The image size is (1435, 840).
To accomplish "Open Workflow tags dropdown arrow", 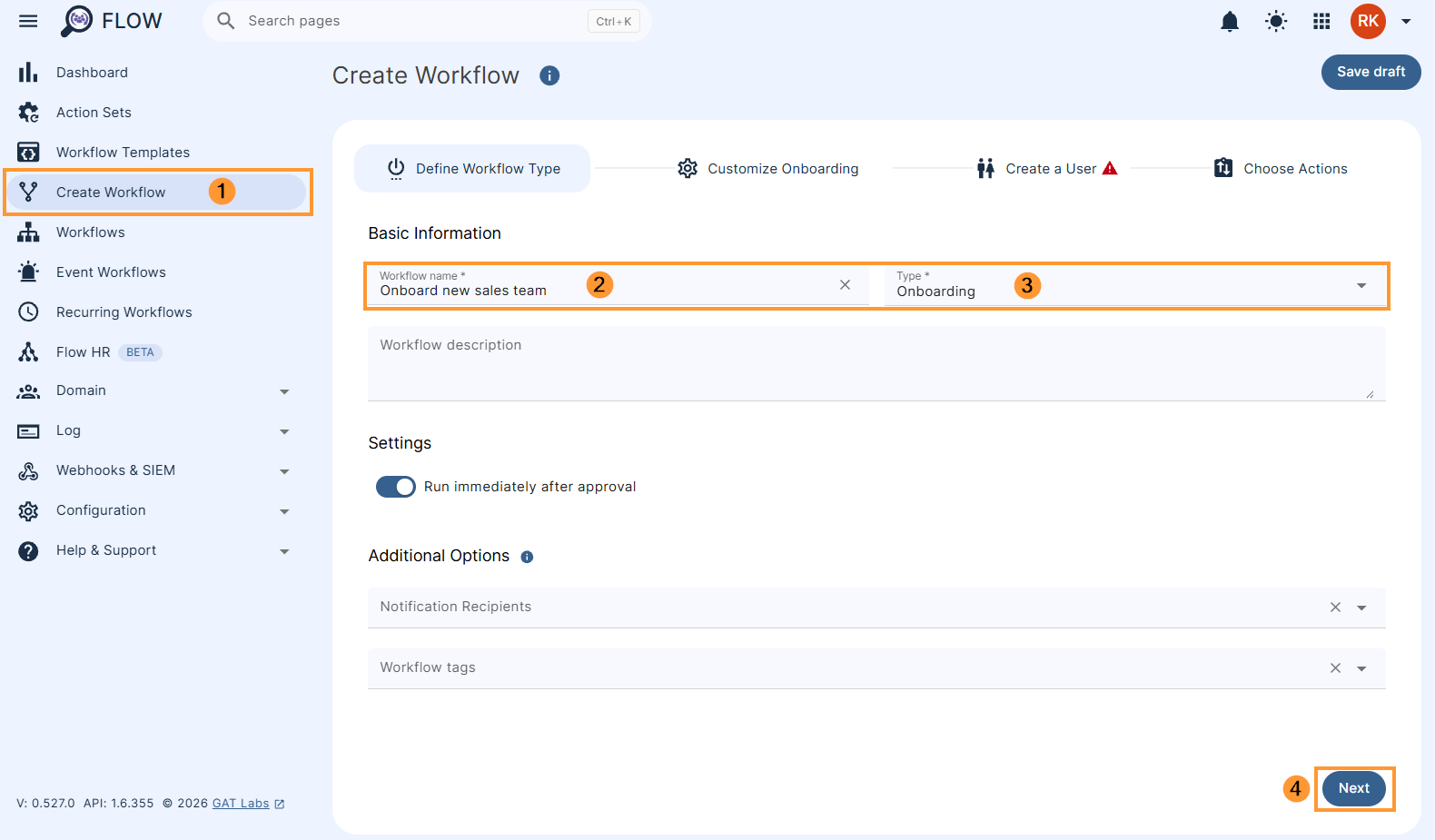I will tap(1361, 669).
